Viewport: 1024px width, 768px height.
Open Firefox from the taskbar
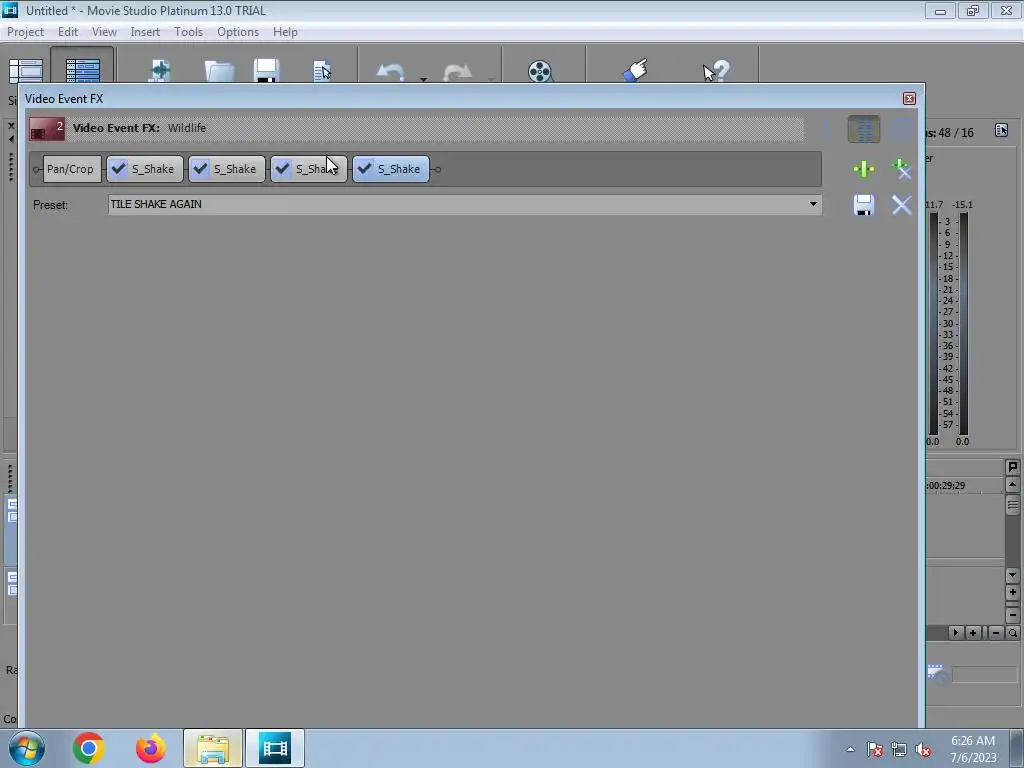pos(150,748)
